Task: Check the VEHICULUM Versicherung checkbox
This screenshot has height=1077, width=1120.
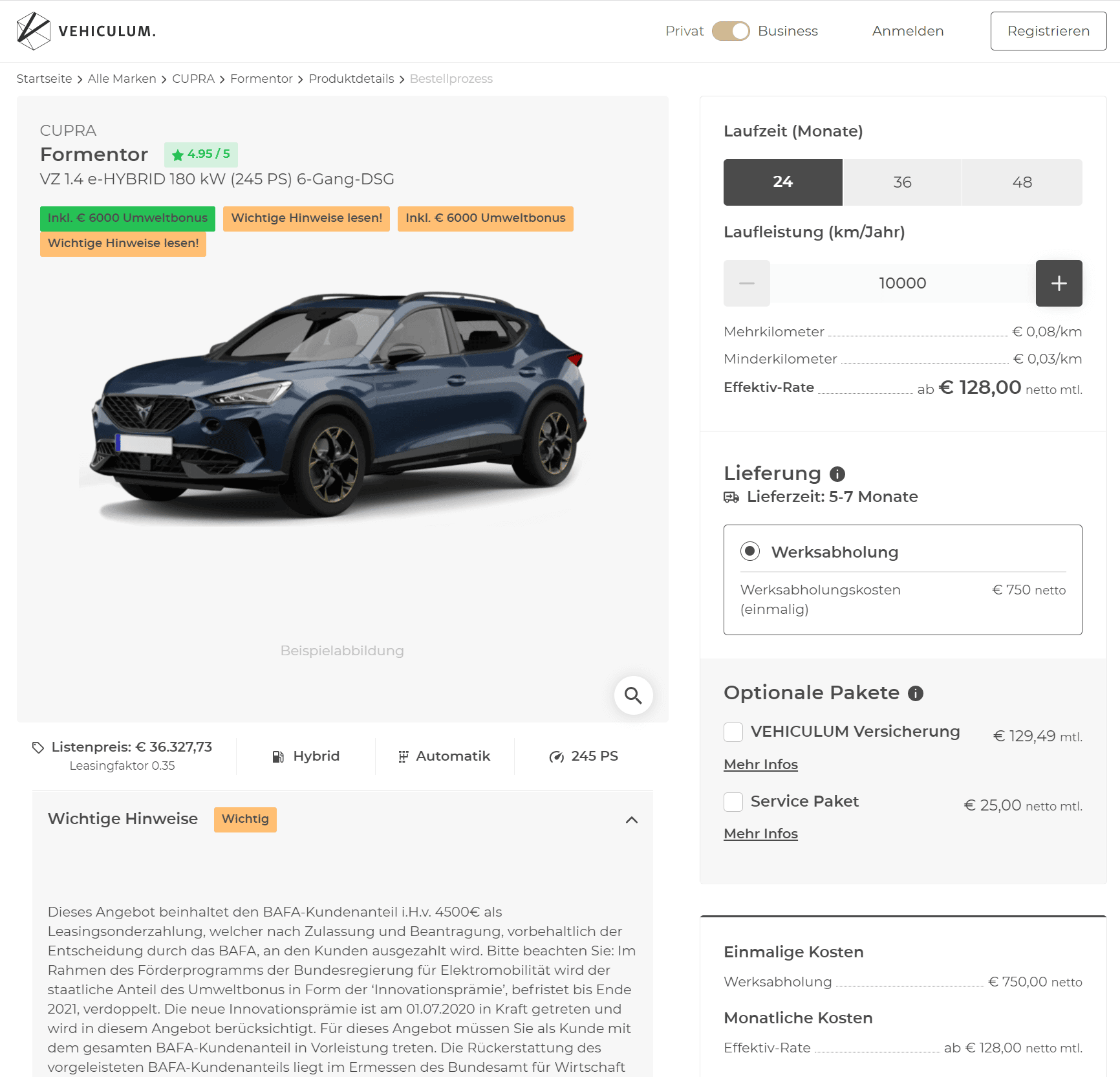Action: [x=733, y=732]
